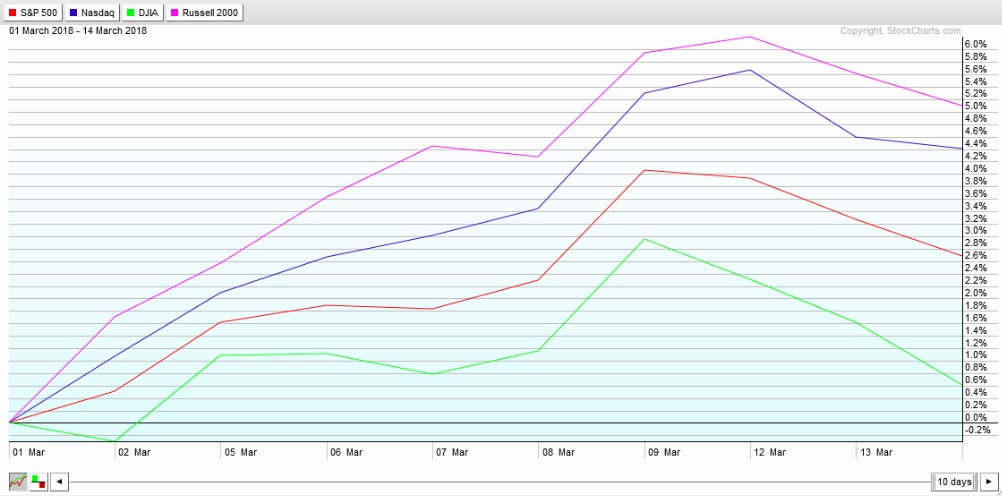Toggle the Russell 2000 series button

click(205, 12)
